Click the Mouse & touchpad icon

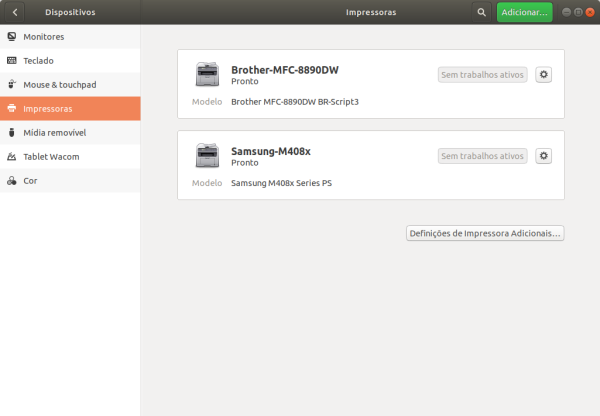click(x=12, y=84)
